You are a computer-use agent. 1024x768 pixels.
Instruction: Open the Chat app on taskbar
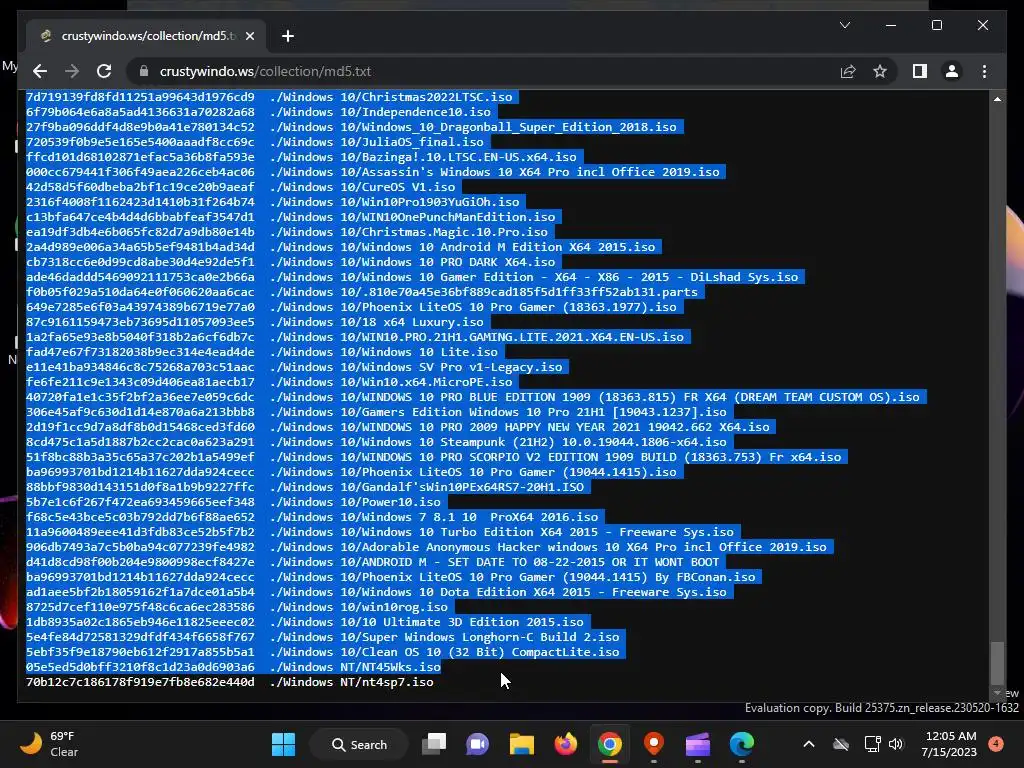[477, 744]
